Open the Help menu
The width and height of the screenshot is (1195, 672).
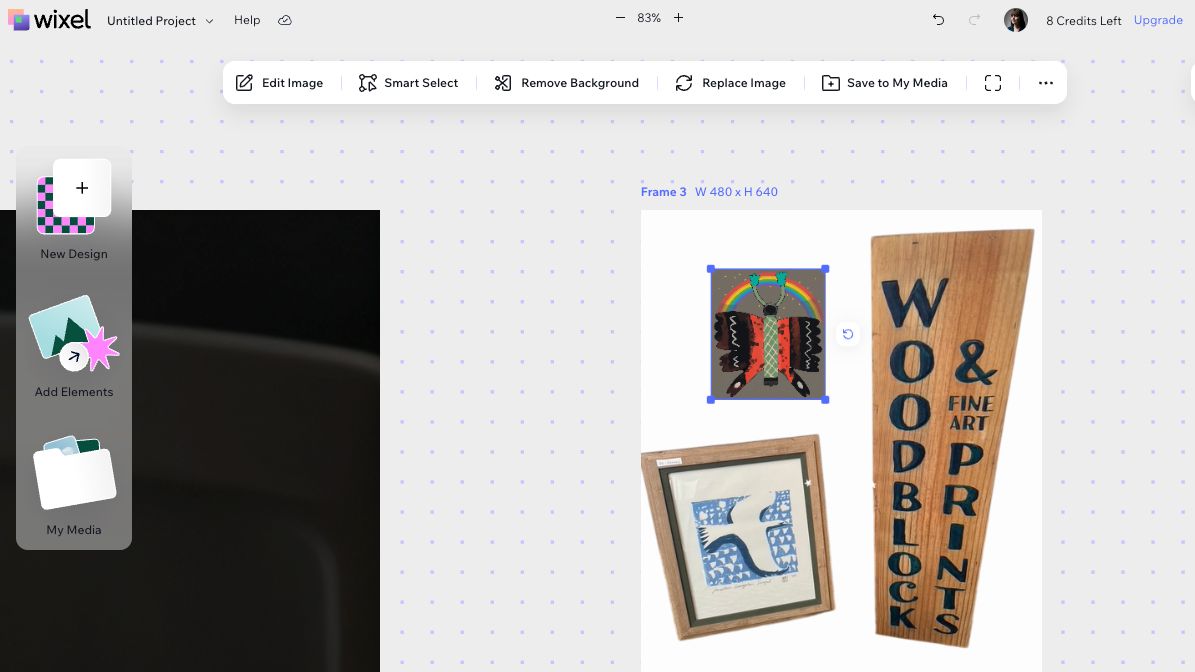click(247, 20)
